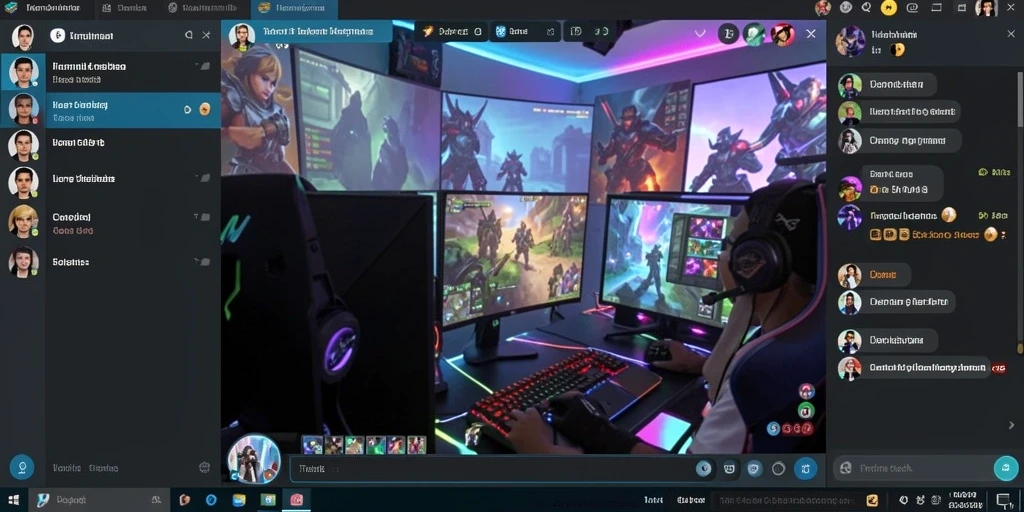Image resolution: width=1024 pixels, height=512 pixels.
Task: Open the notification center icon on the taskbar
Action: click(x=1006, y=501)
